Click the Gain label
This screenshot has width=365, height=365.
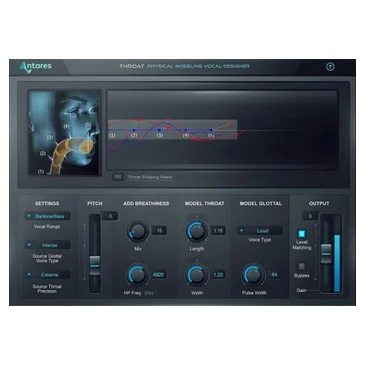(x=301, y=290)
